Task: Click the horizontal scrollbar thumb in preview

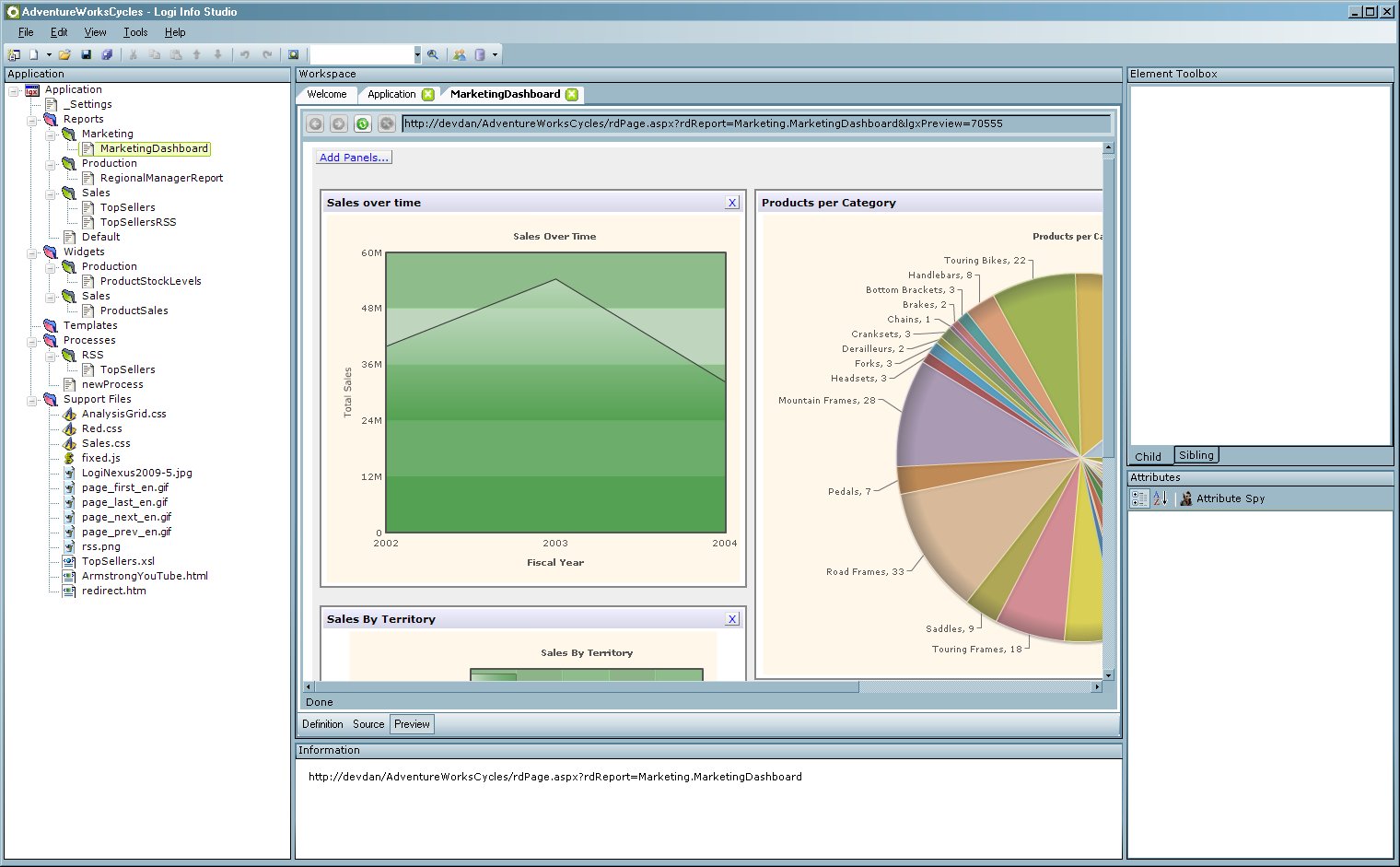Action: click(586, 686)
